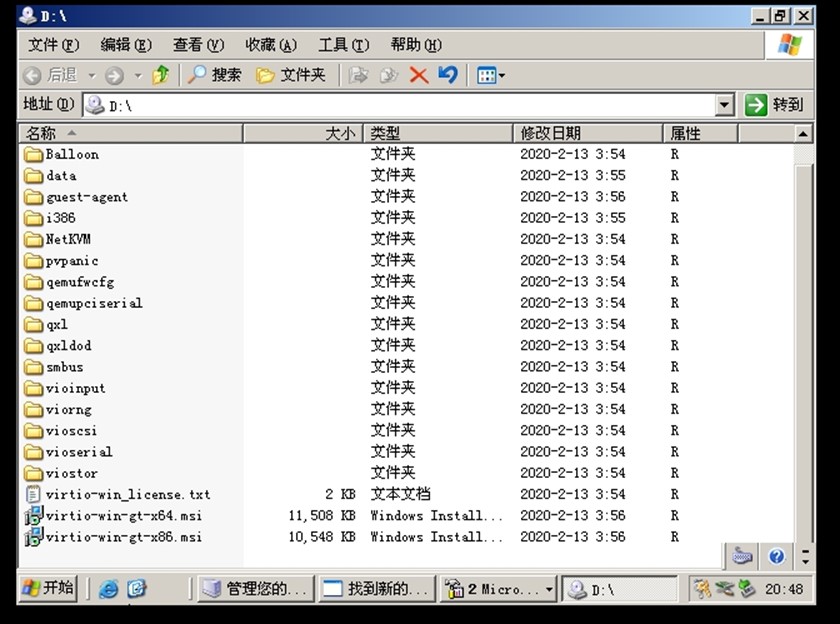Select the vioinput folder icon
Viewport: 840px width, 624px height.
tap(33, 388)
